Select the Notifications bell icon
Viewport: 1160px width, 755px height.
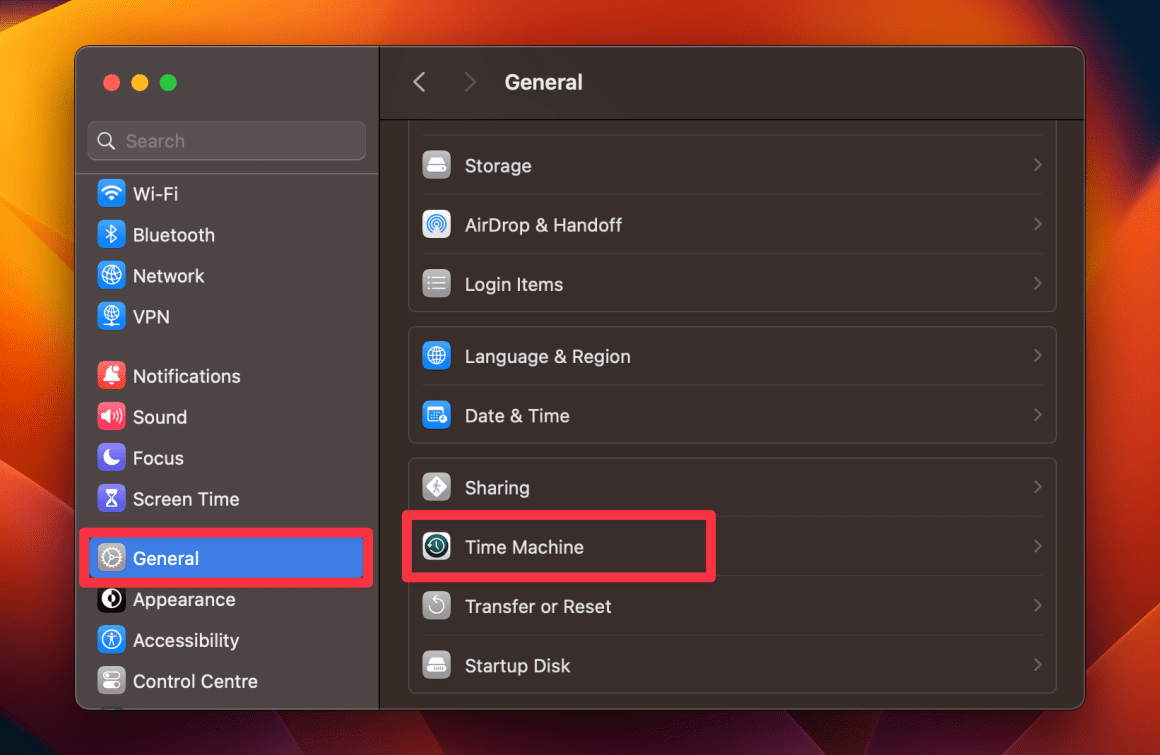pyautogui.click(x=112, y=375)
